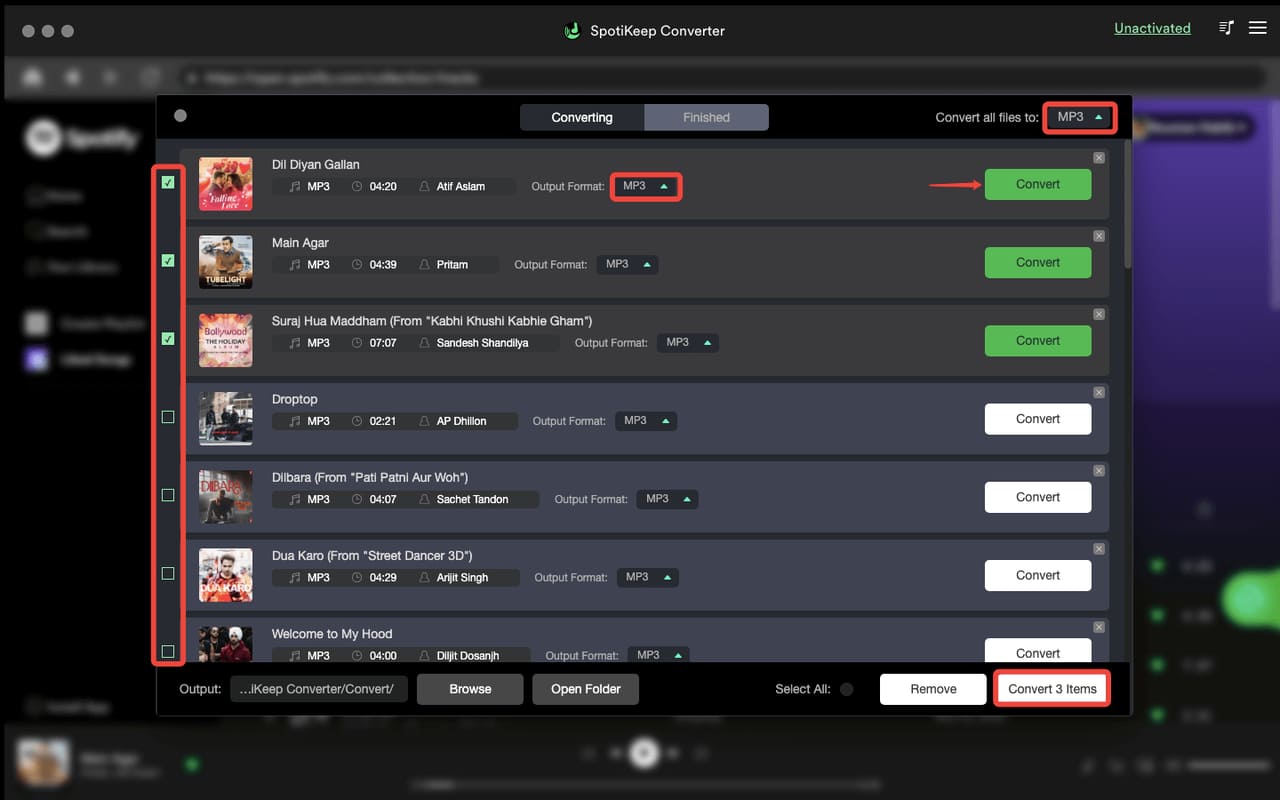Open the hamburger menu icon top-right
Image resolution: width=1280 pixels, height=800 pixels.
[x=1258, y=27]
